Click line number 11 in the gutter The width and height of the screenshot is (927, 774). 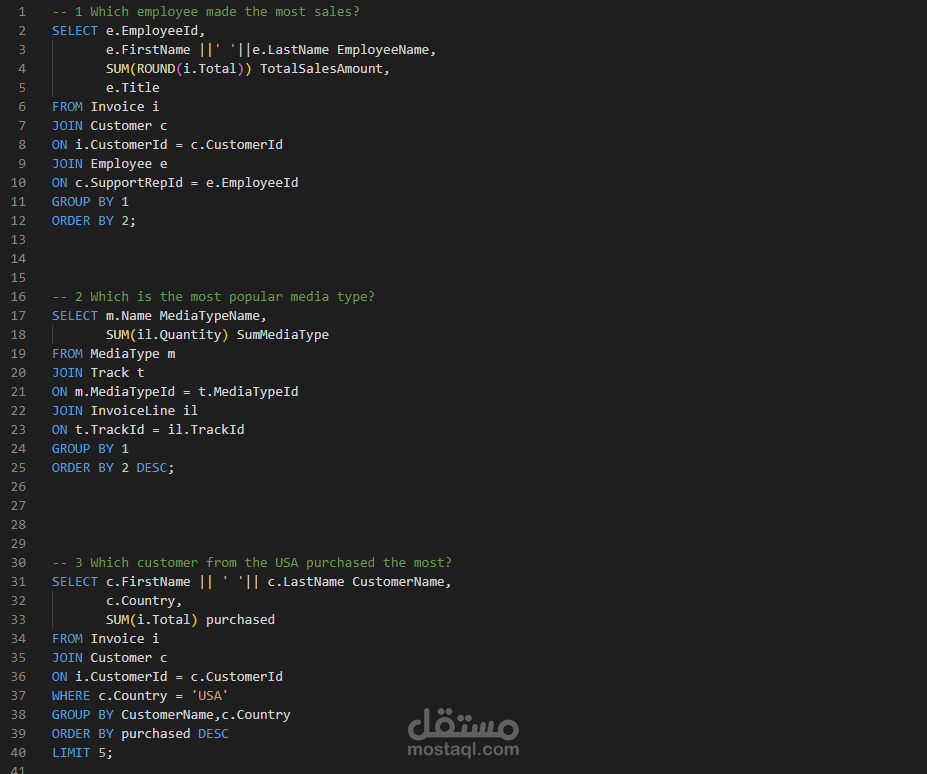[x=18, y=202]
